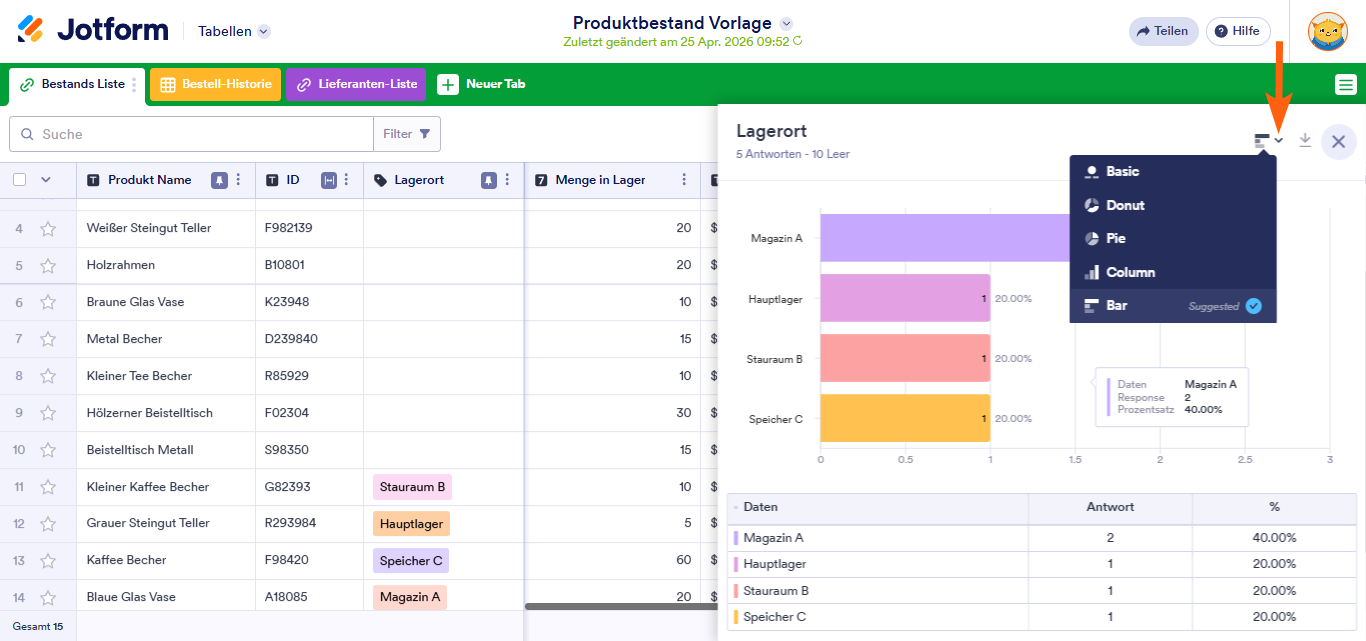This screenshot has width=1366, height=641.
Task: Switch to the Bestell-Historie tab
Action: pyautogui.click(x=216, y=85)
